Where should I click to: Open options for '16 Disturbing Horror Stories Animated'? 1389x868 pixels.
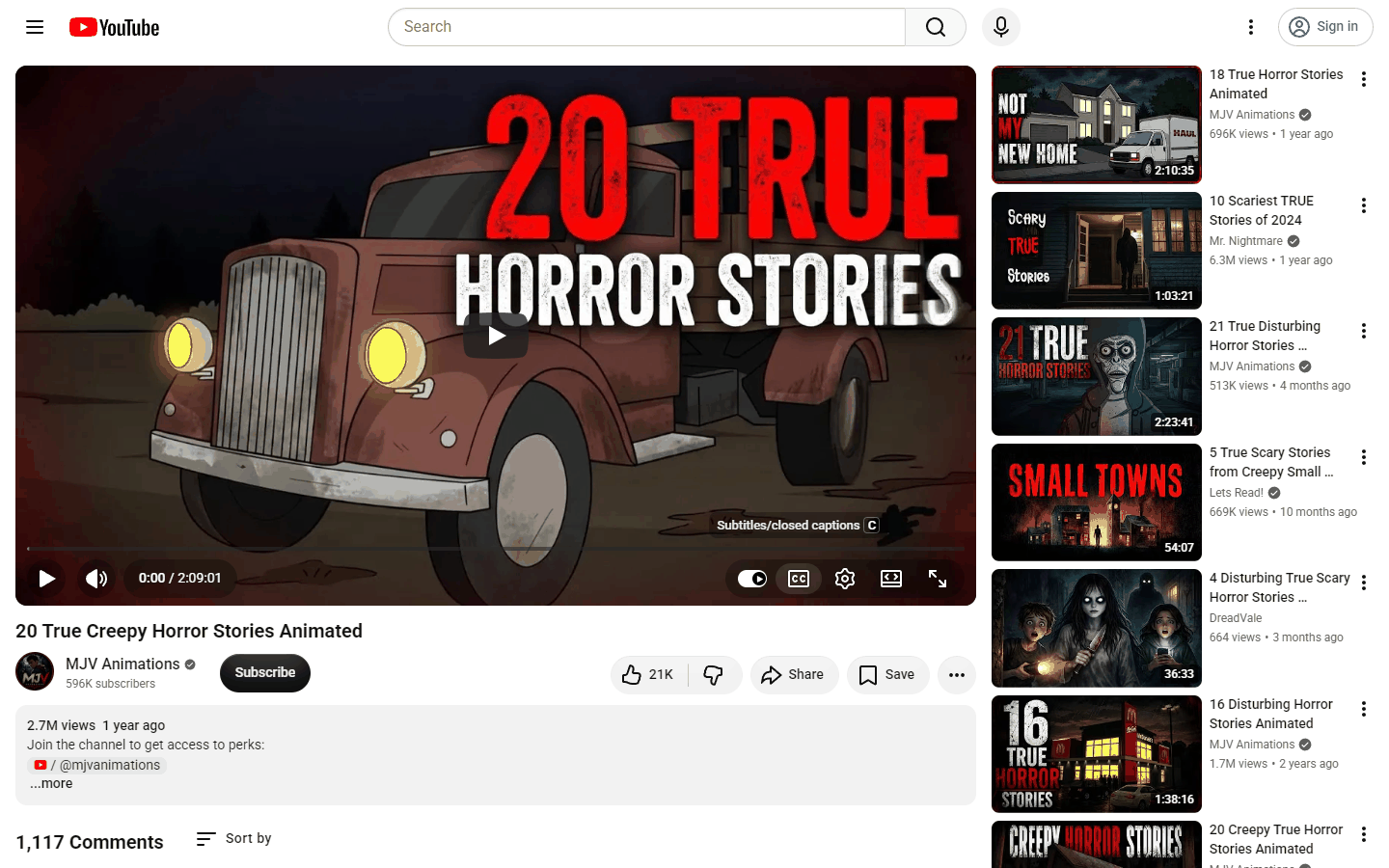[x=1364, y=709]
